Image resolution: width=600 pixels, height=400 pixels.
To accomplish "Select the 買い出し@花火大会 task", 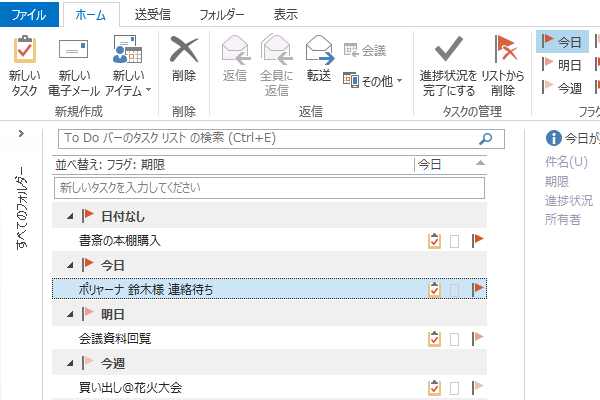I will click(x=269, y=387).
